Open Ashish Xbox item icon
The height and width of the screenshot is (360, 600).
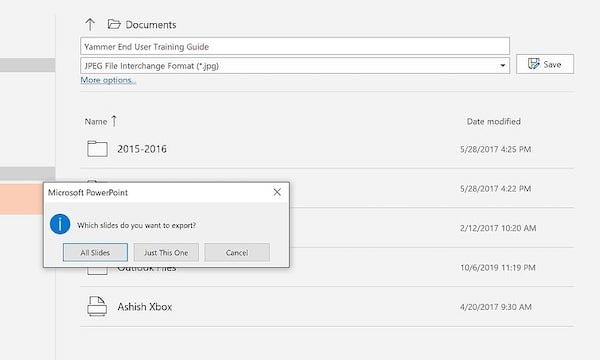point(97,306)
